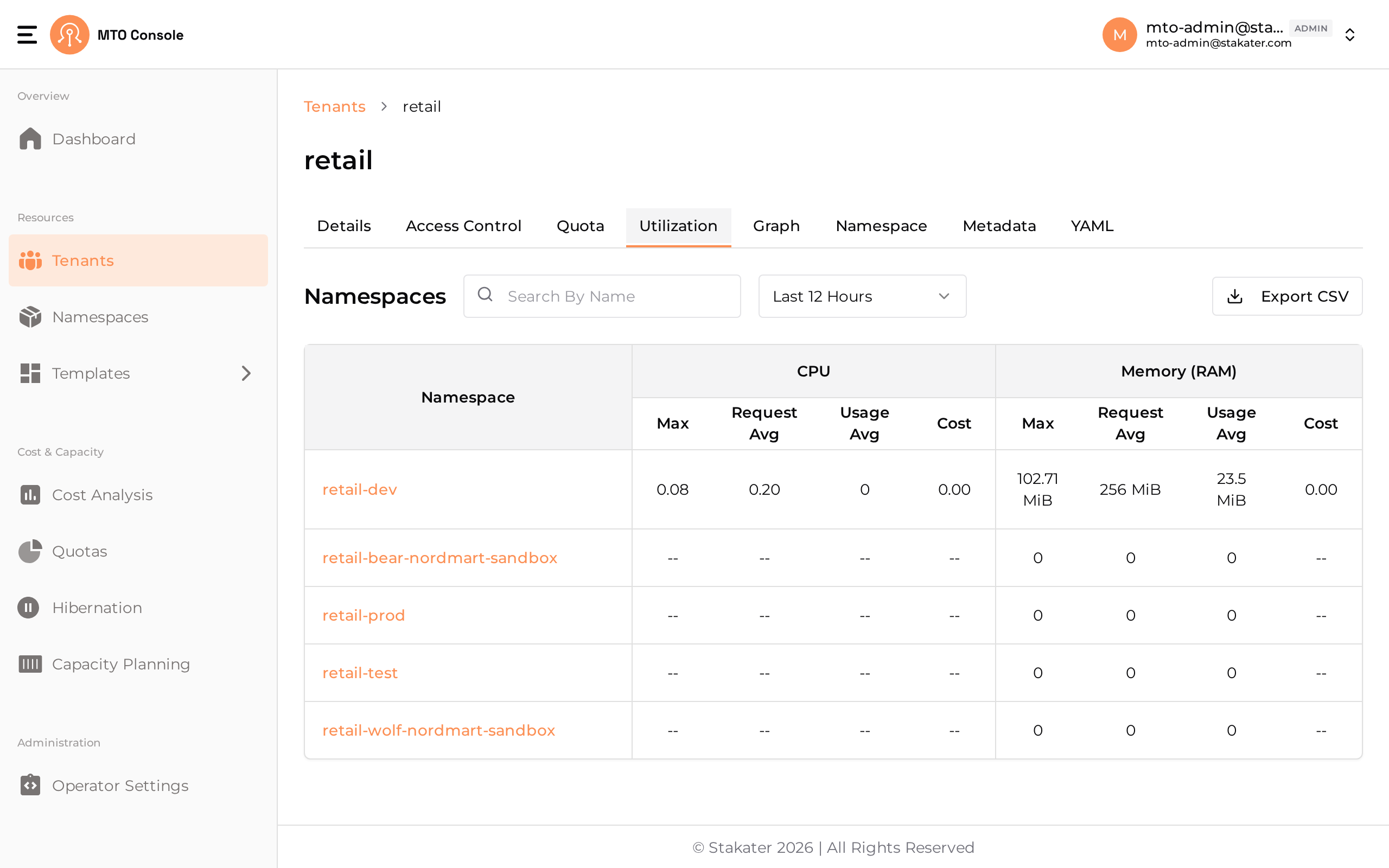
Task: Switch to the Access Control tab
Action: pyautogui.click(x=463, y=226)
